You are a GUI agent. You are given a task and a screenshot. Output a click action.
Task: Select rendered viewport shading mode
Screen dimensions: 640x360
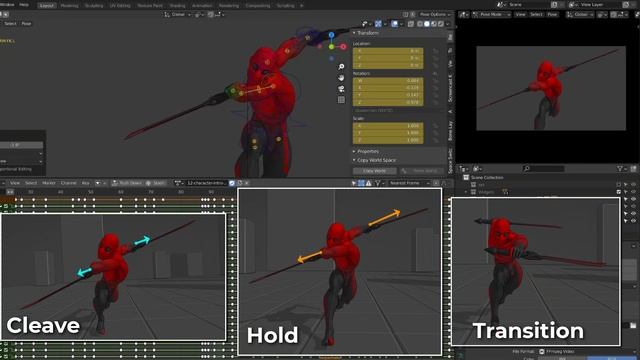(x=440, y=24)
